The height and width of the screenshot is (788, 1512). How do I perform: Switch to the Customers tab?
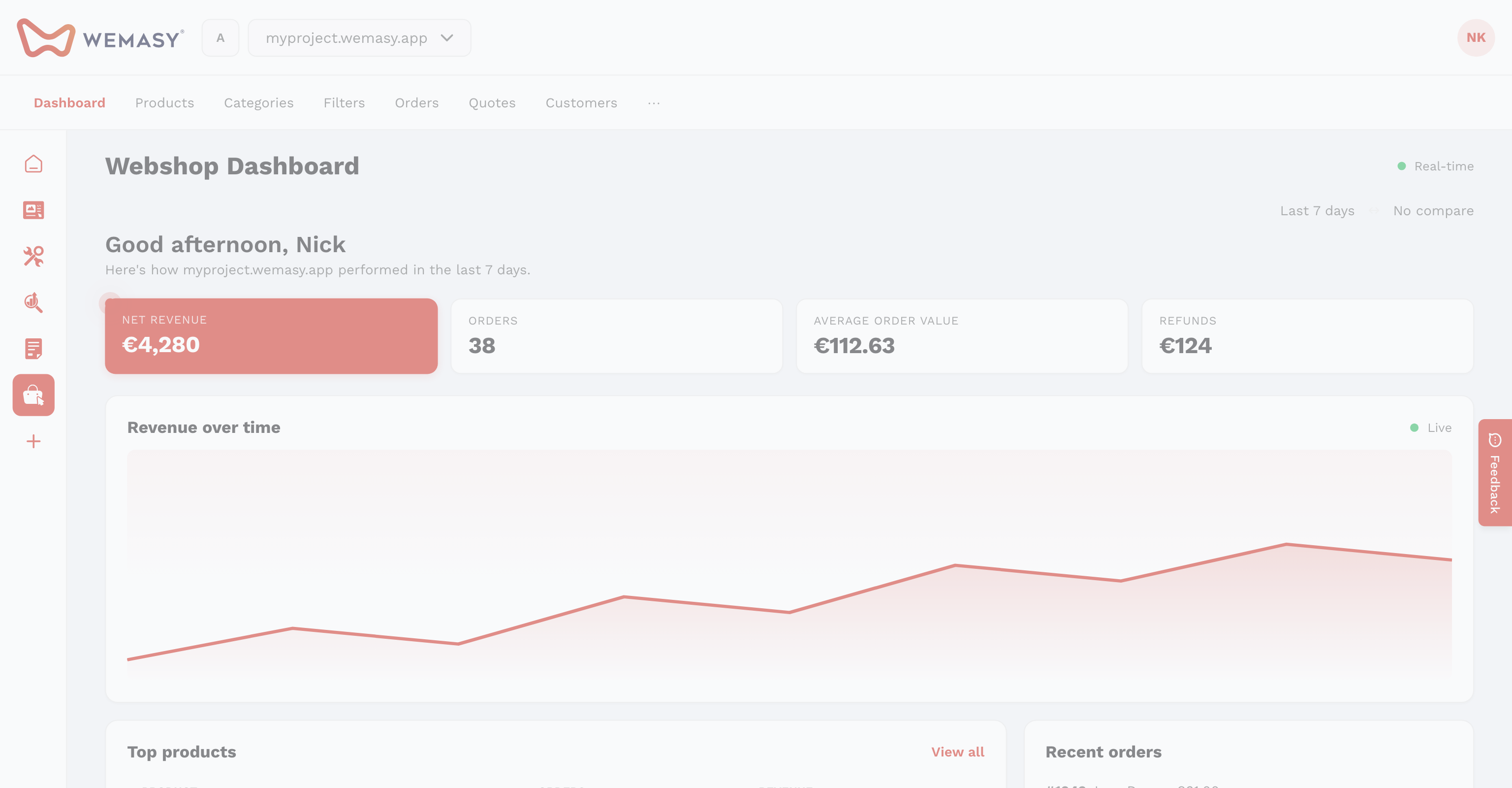pos(581,103)
